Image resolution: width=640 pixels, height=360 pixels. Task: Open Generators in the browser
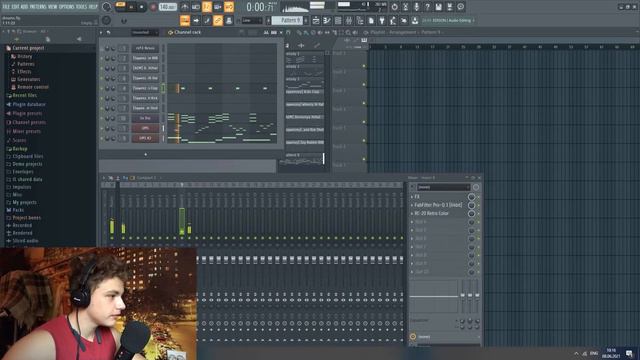click(x=28, y=79)
